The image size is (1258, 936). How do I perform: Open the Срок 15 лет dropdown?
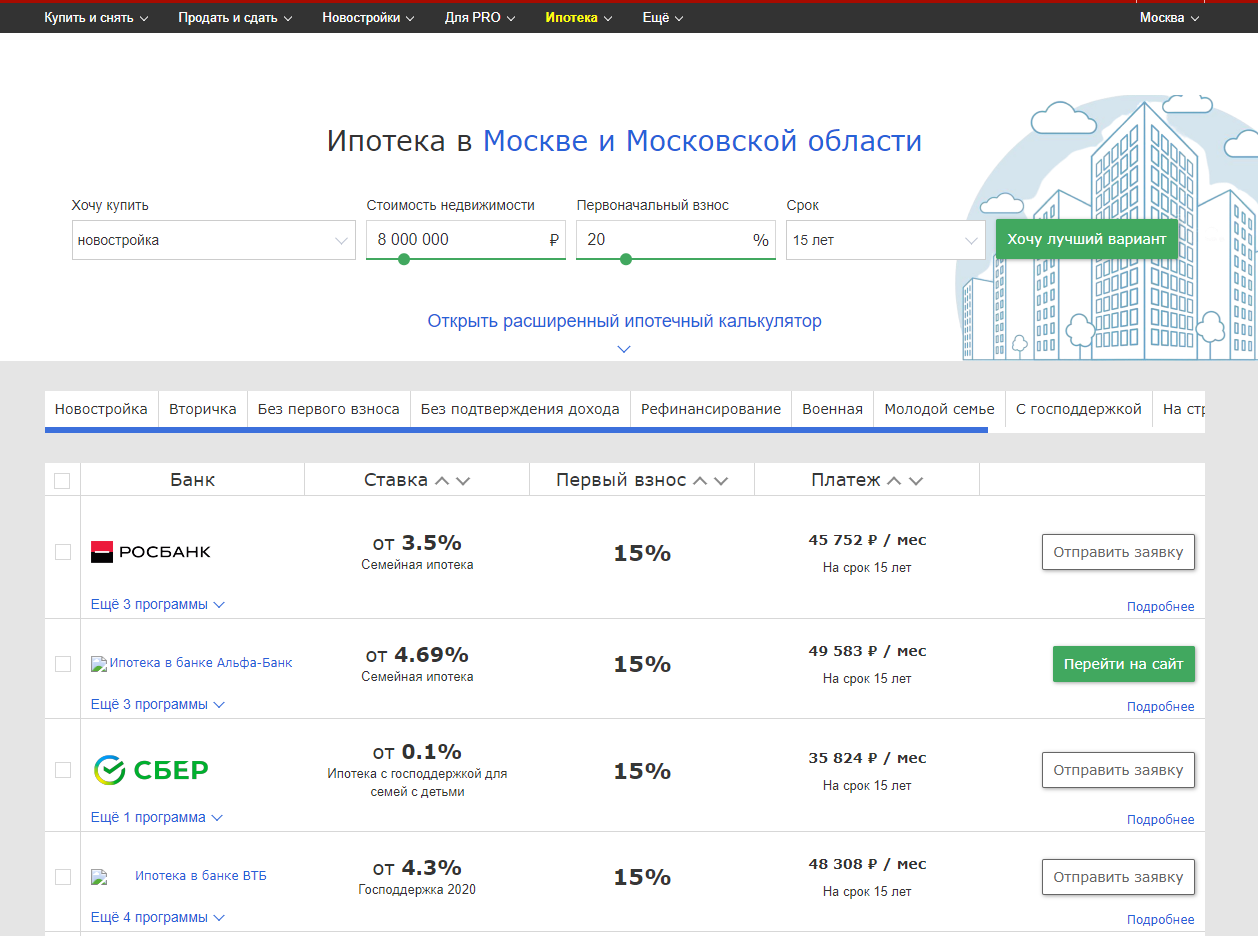886,240
